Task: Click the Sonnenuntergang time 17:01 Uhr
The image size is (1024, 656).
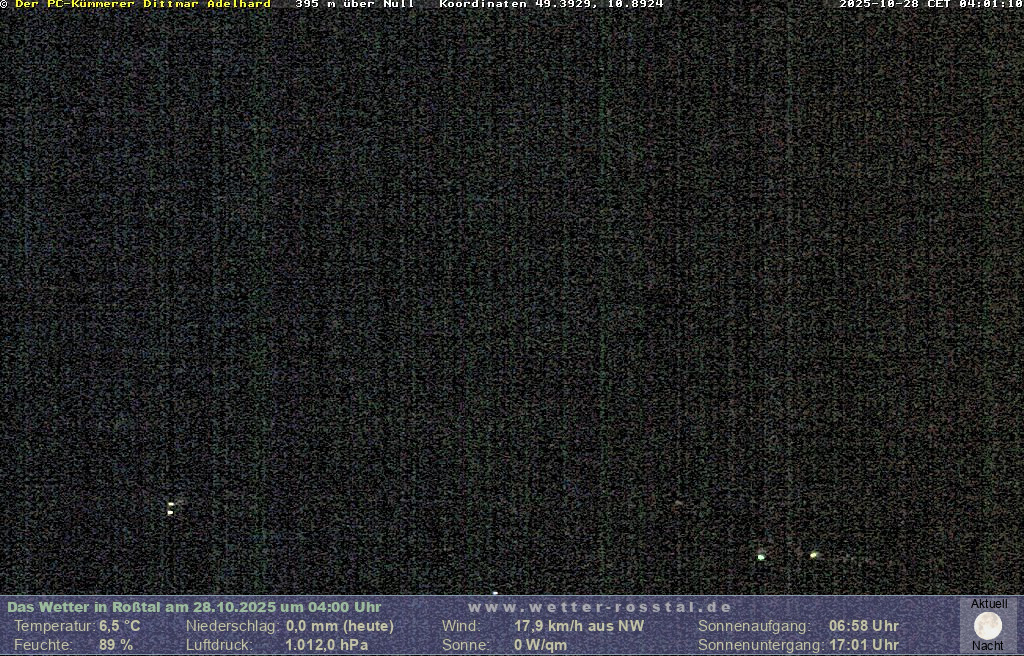Action: pos(863,645)
